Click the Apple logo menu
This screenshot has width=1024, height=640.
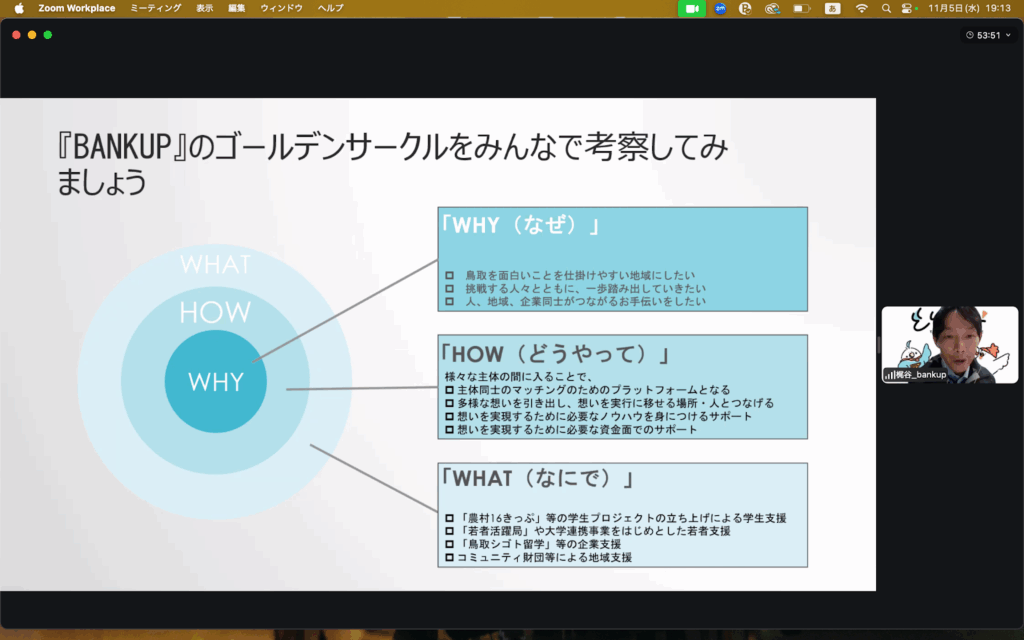click(19, 8)
